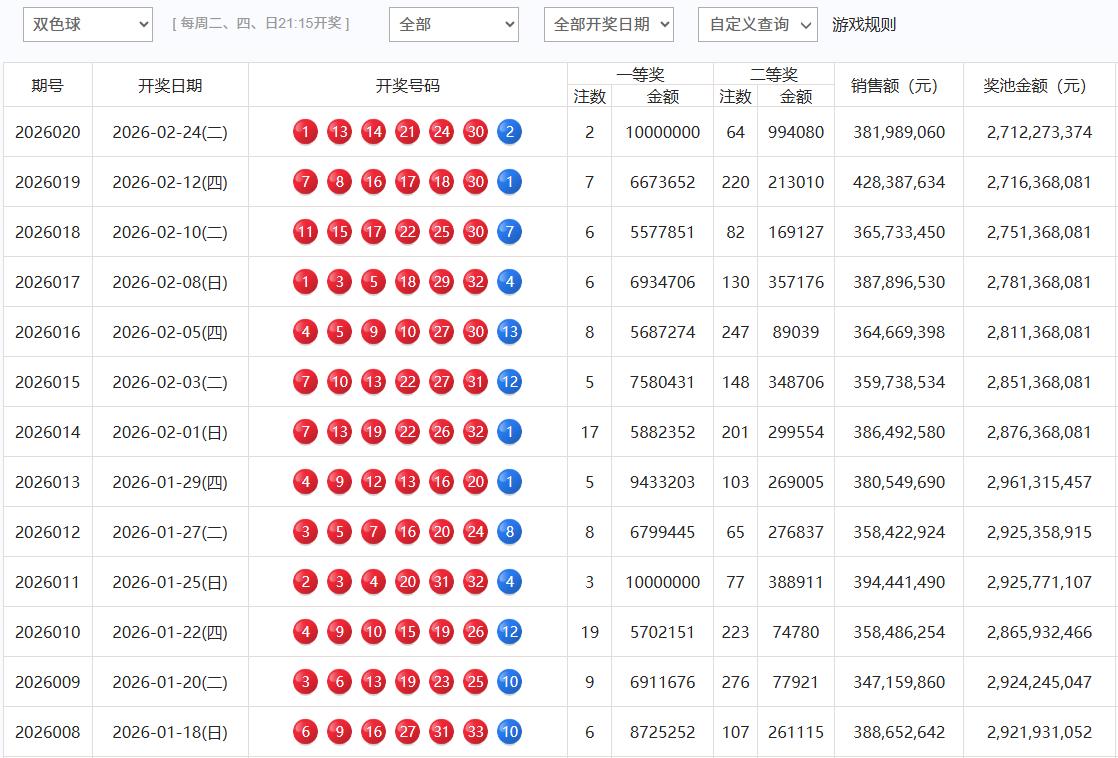The height and width of the screenshot is (758, 1118).
Task: Click the blue ball 8 in row 2026012
Action: point(509,532)
